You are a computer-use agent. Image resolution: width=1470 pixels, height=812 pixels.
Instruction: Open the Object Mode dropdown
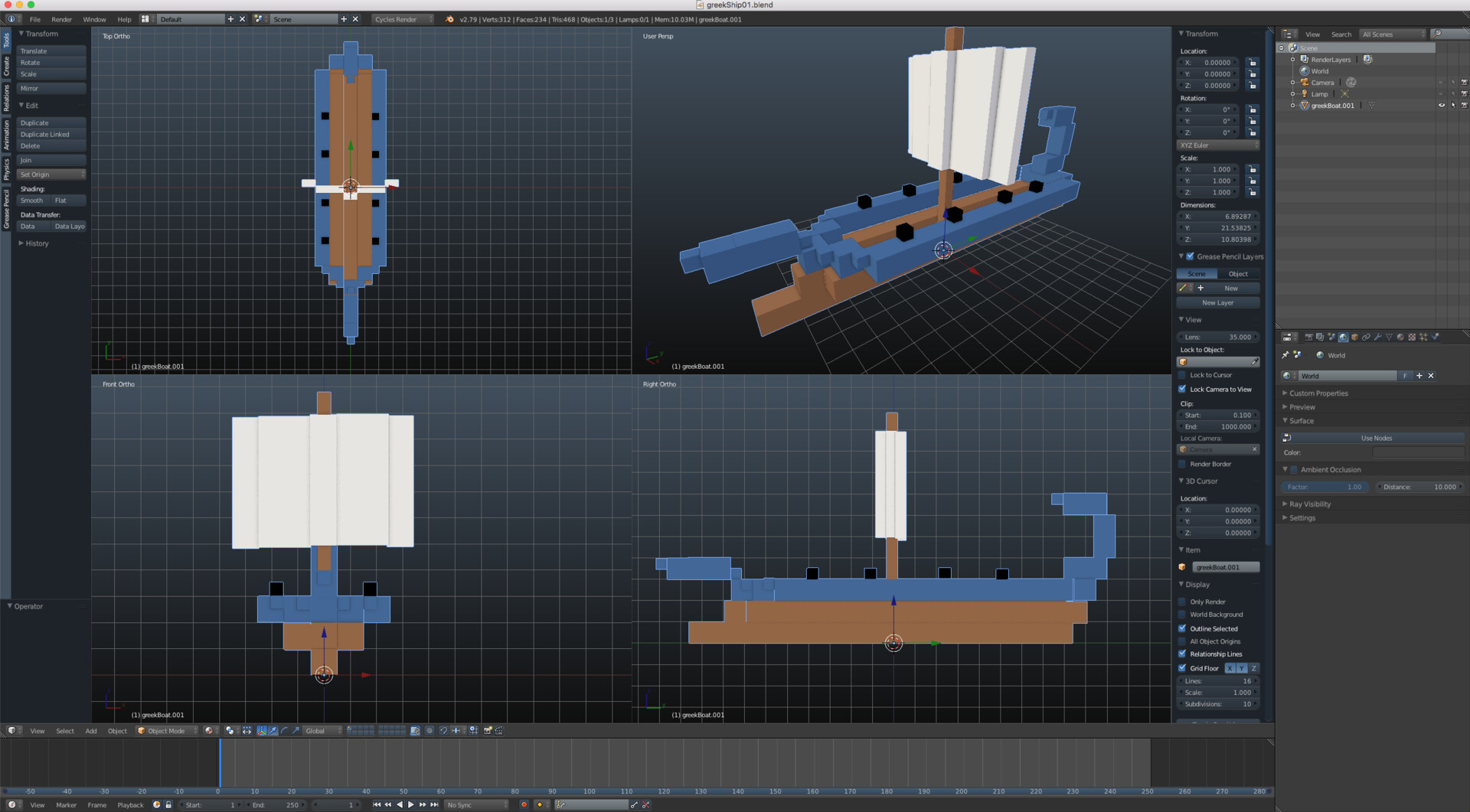[167, 731]
